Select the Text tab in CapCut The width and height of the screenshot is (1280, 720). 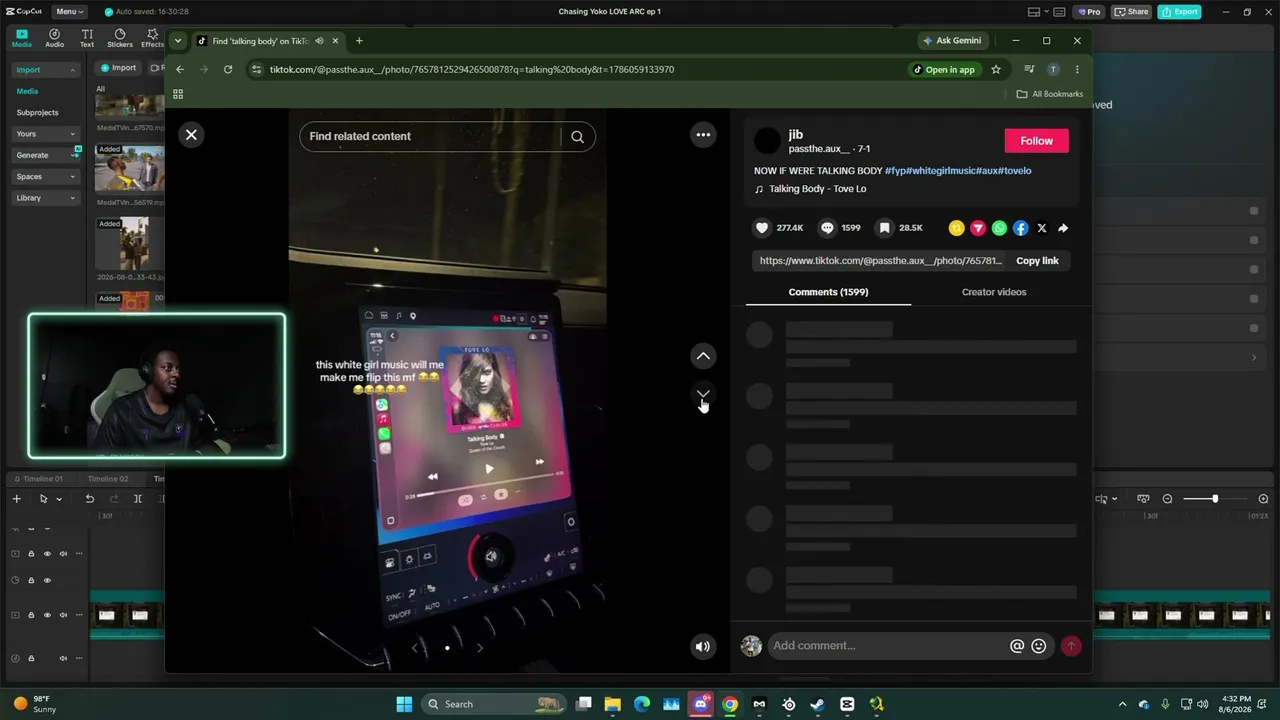(x=87, y=38)
